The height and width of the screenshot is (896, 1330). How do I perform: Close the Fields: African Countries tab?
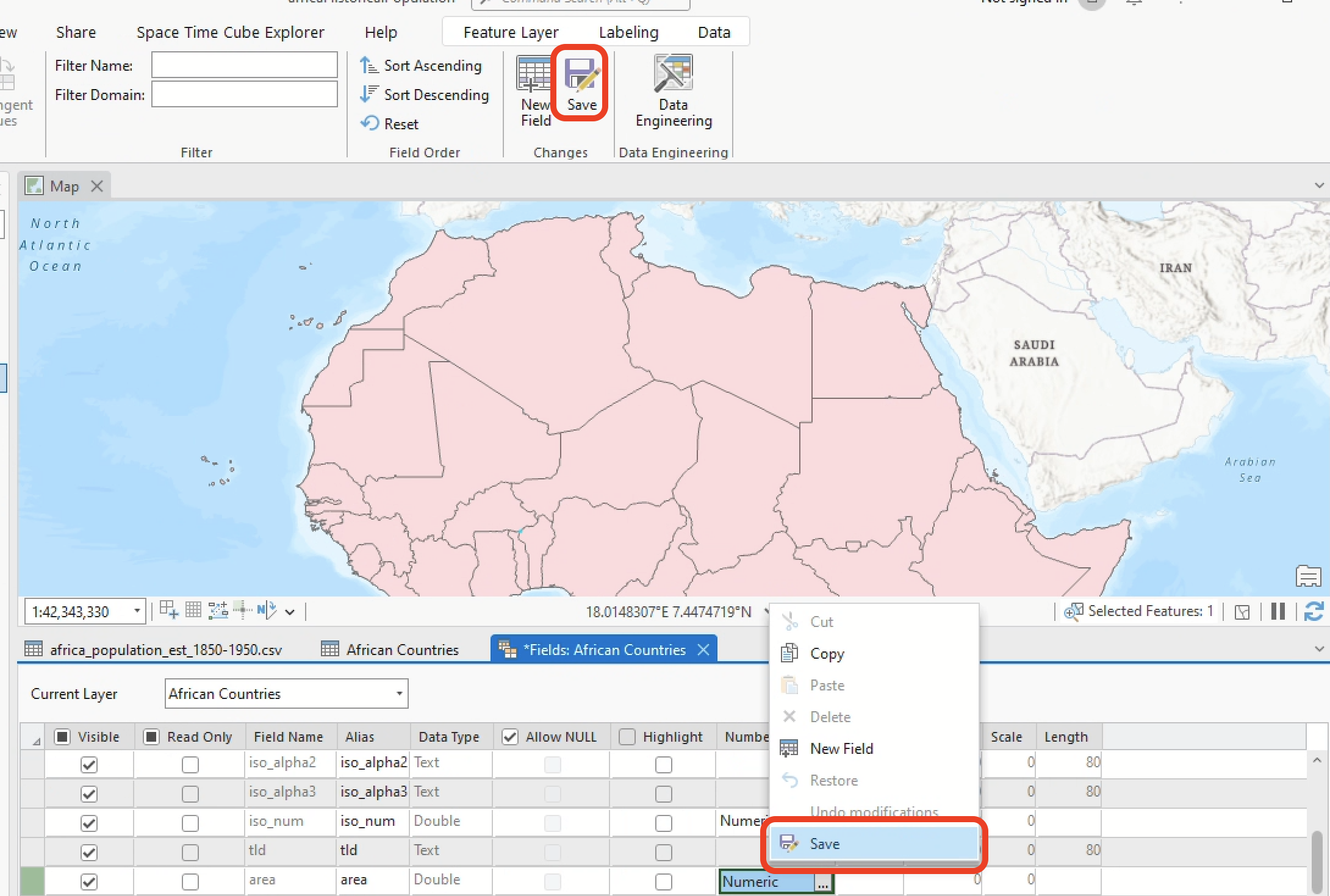[703, 650]
